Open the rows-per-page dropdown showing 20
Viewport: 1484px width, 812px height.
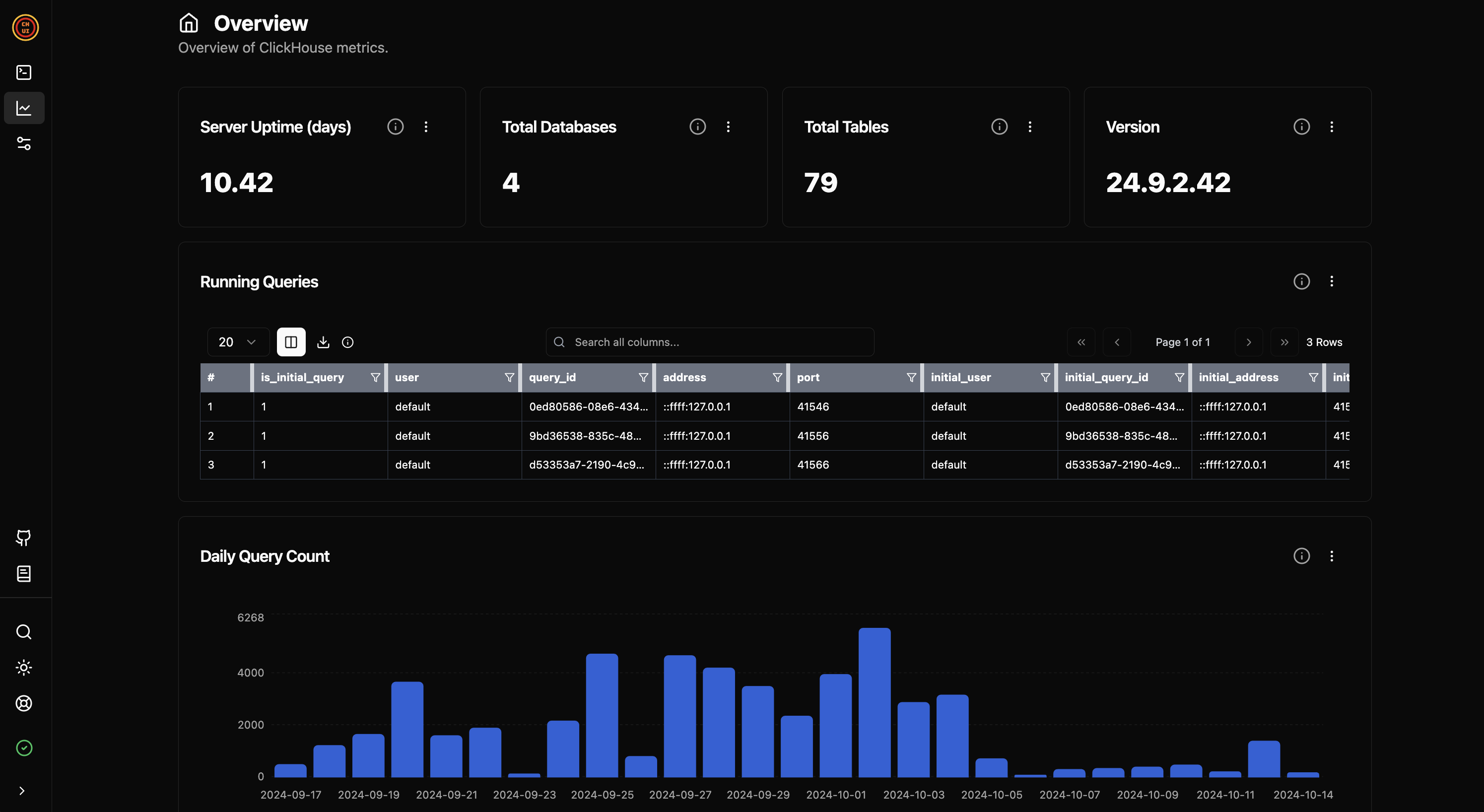[238, 342]
